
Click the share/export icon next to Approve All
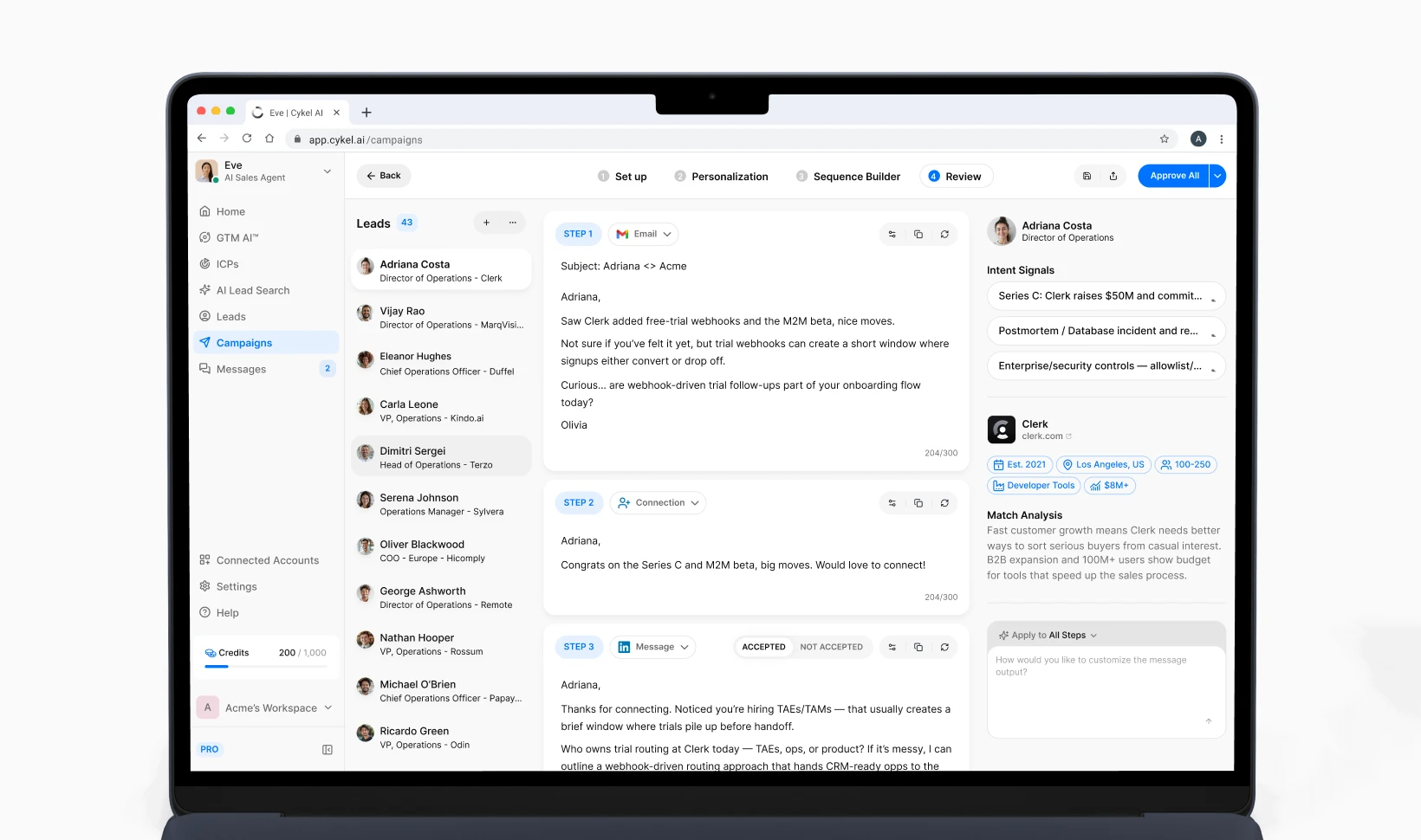click(x=1113, y=176)
